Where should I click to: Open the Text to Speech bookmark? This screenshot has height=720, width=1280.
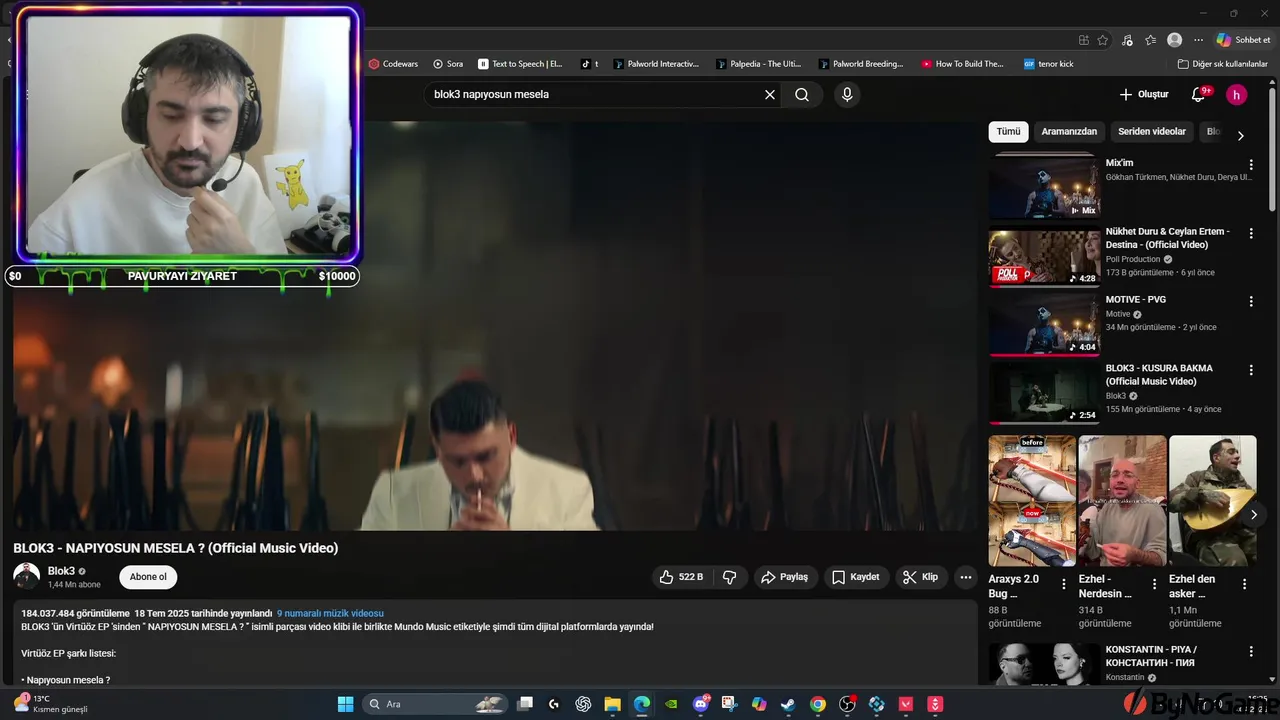(x=520, y=64)
